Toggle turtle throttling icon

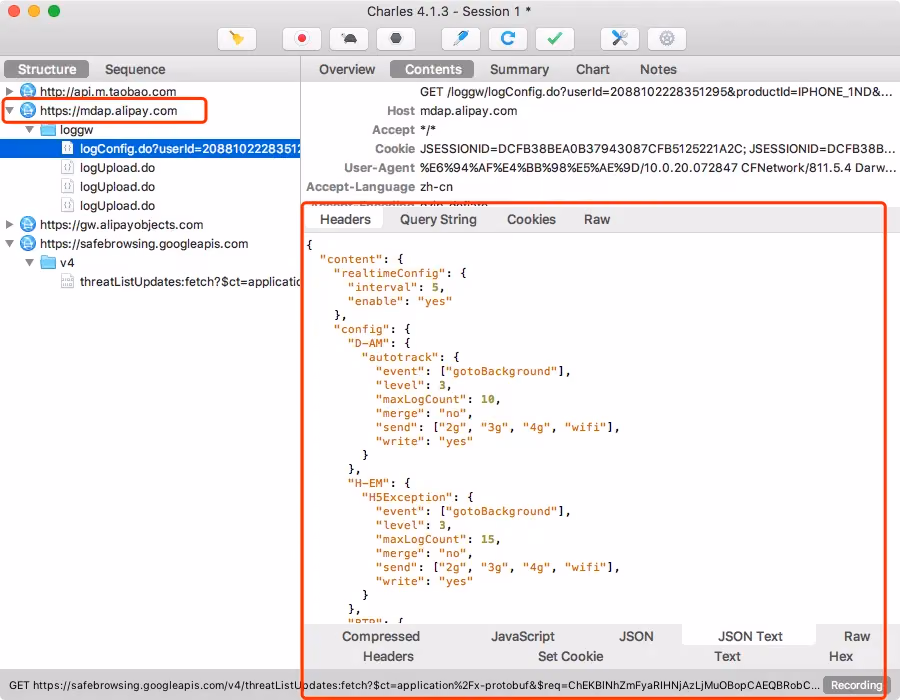click(x=349, y=39)
